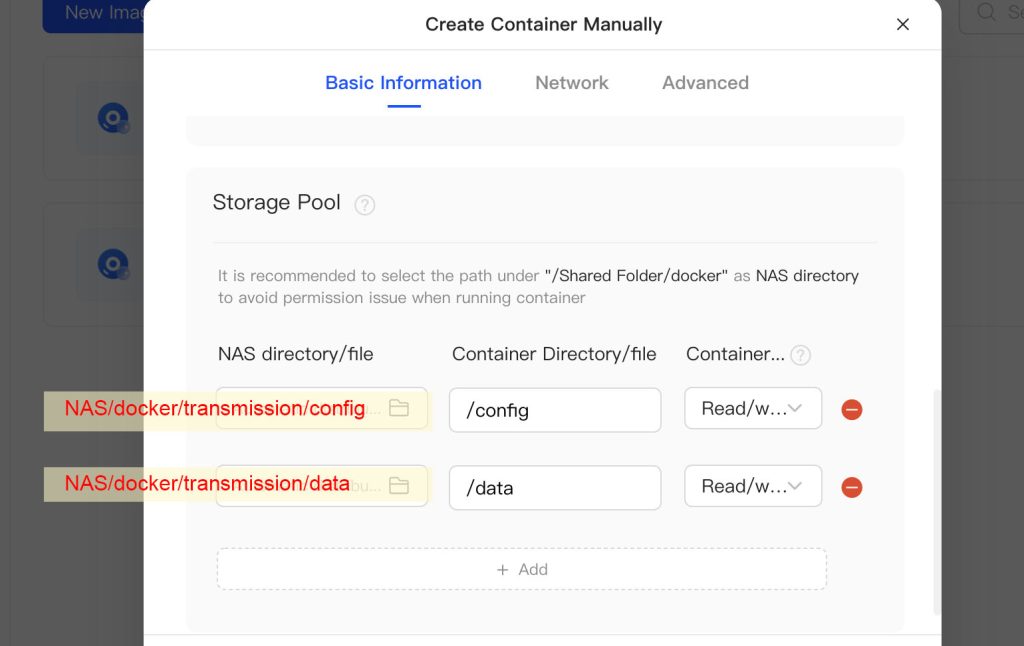Screen dimensions: 1024x646
Task: Click the /config container directory field
Action: coord(554,410)
